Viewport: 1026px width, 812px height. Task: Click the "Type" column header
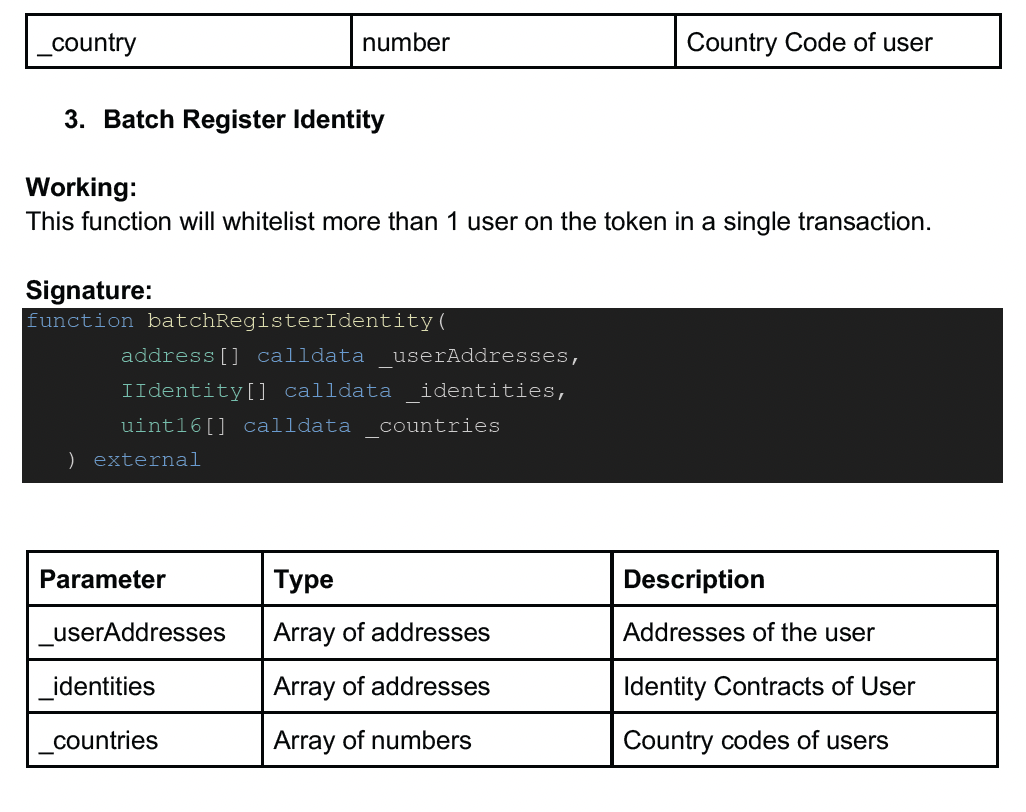[304, 580]
